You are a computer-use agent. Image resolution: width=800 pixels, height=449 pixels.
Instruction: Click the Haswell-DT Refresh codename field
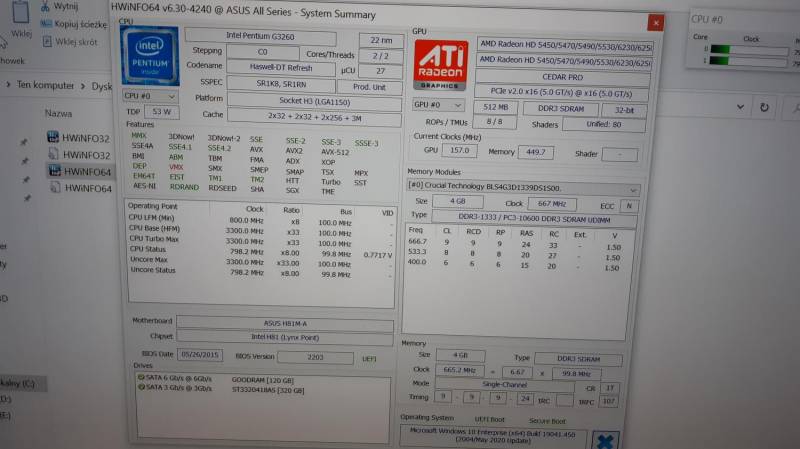(281, 67)
